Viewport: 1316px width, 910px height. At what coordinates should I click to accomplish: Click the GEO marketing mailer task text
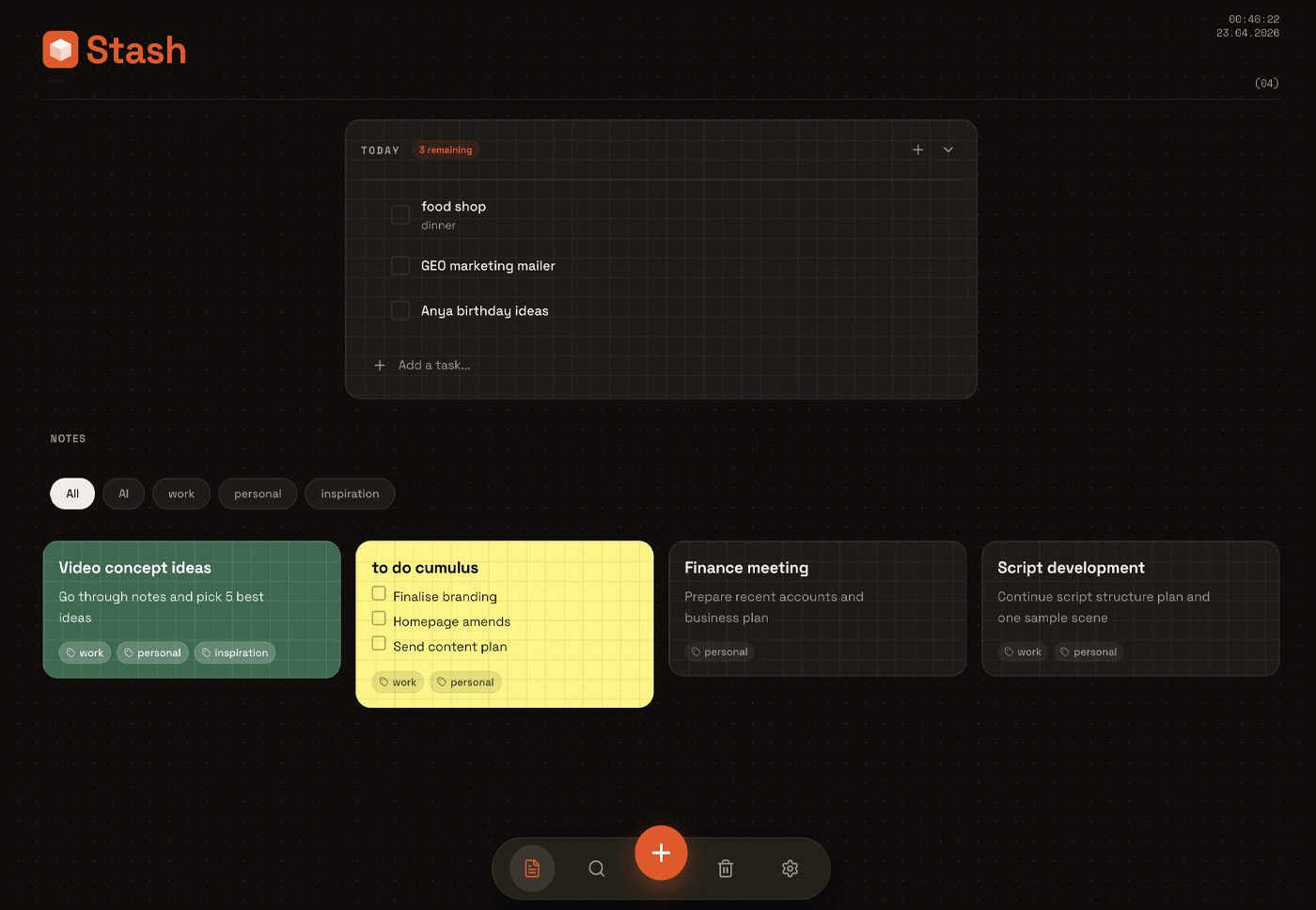click(x=488, y=266)
